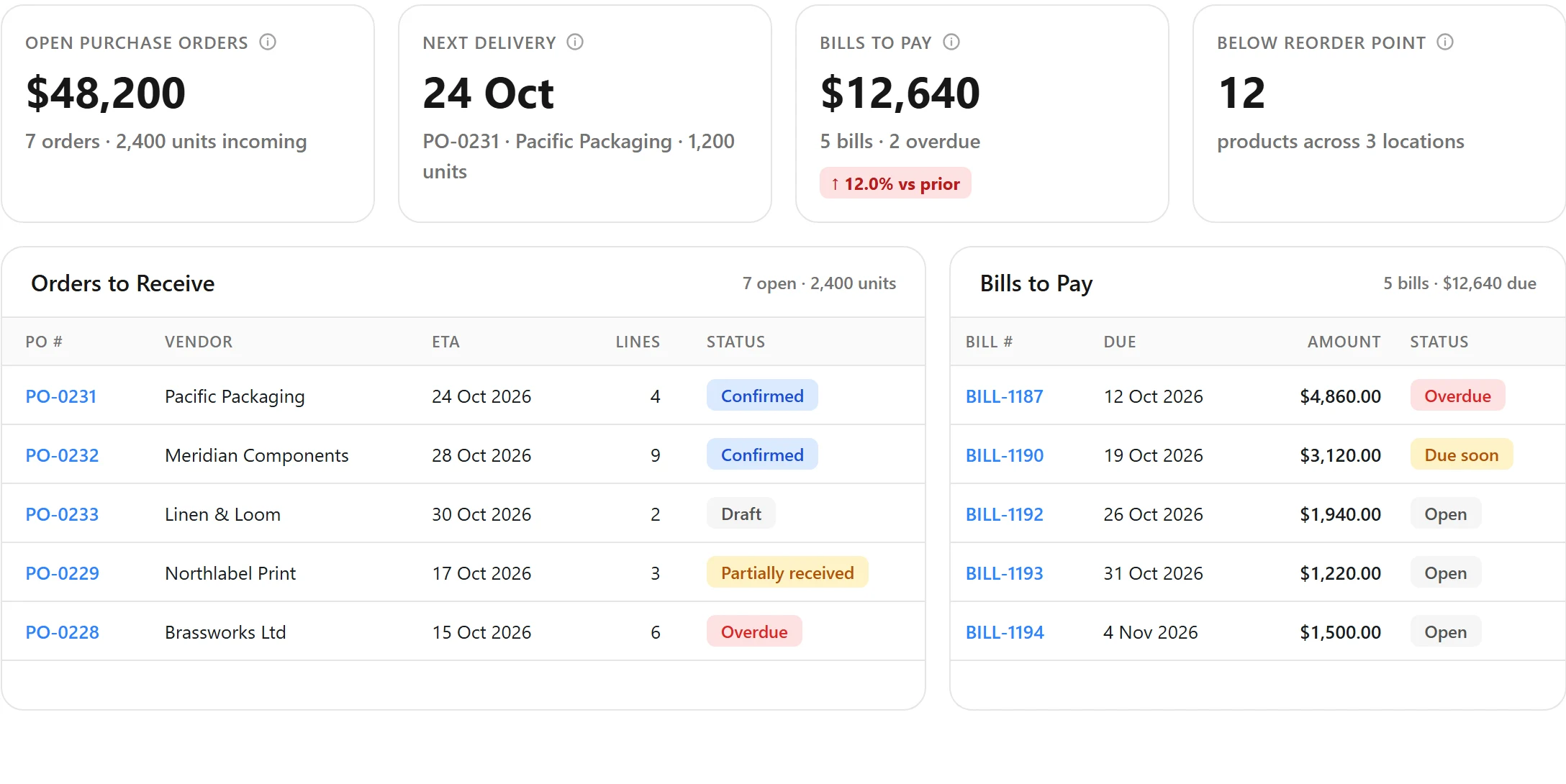Click Open status badge for BILL-1192

click(x=1446, y=514)
